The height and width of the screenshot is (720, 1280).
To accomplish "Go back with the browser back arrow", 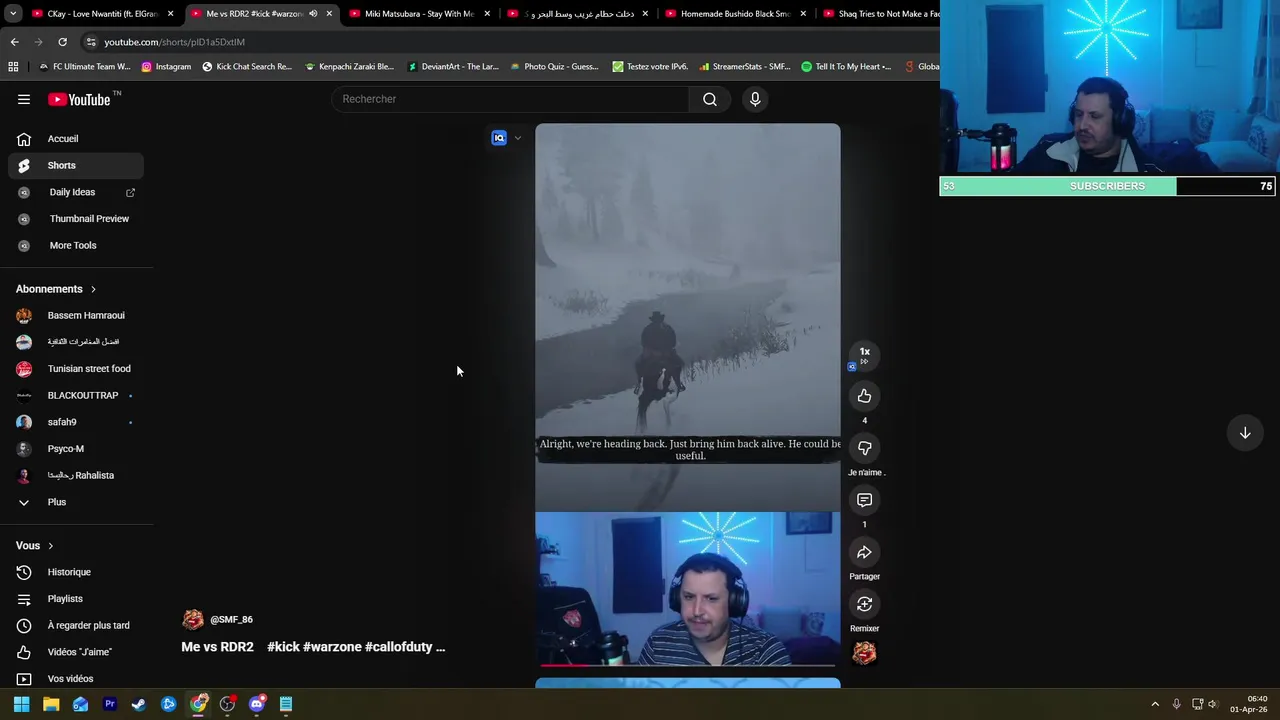I will [14, 42].
